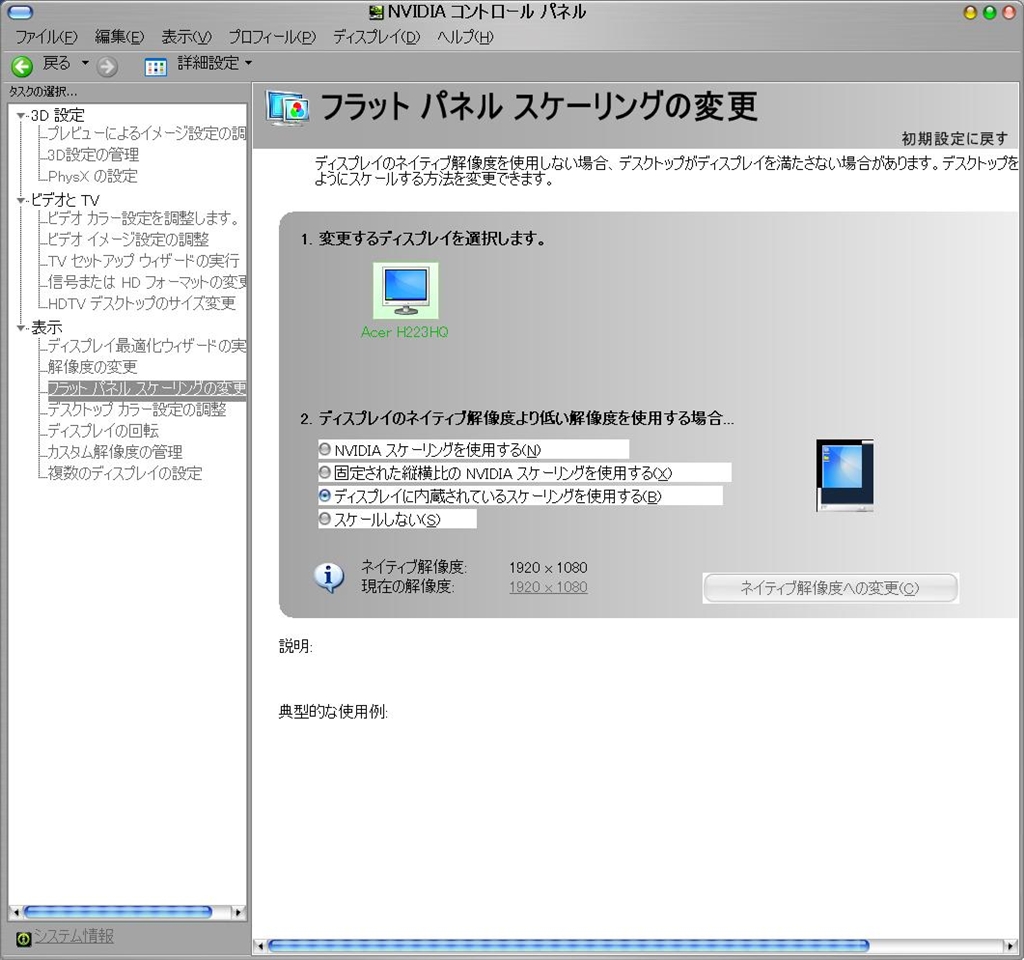Open ディスプレイ最適化ウィザード task
Screen dimensions: 1024x960
[146, 345]
